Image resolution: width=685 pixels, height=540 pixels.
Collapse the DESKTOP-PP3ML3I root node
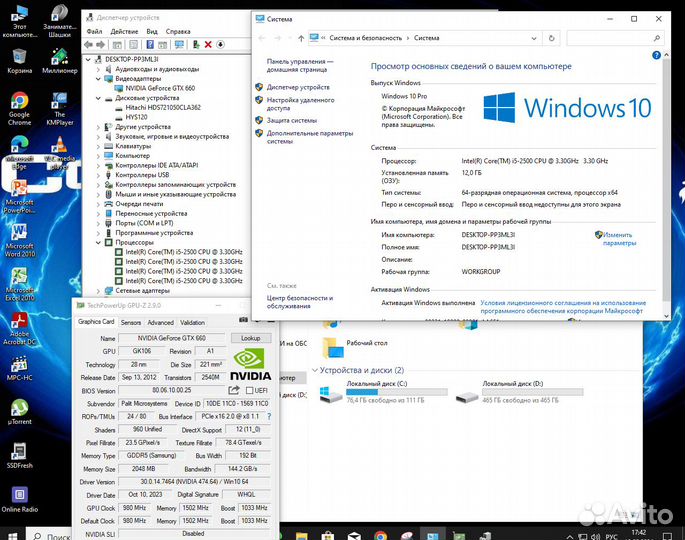pos(88,59)
